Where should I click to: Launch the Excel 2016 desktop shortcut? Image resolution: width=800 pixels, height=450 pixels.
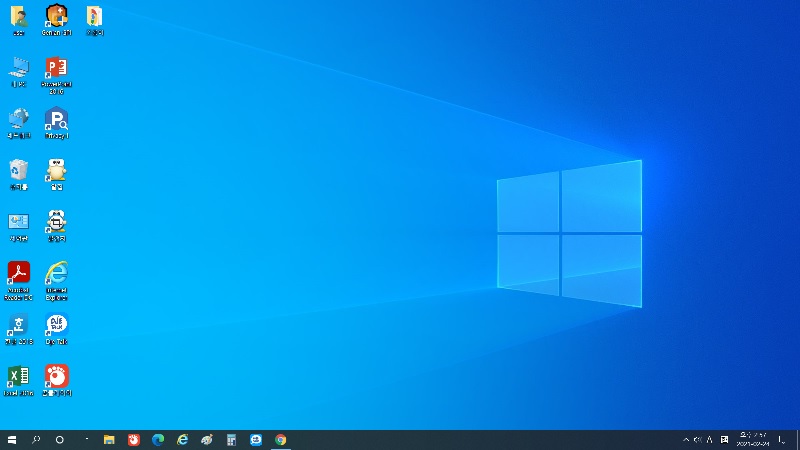tap(19, 381)
